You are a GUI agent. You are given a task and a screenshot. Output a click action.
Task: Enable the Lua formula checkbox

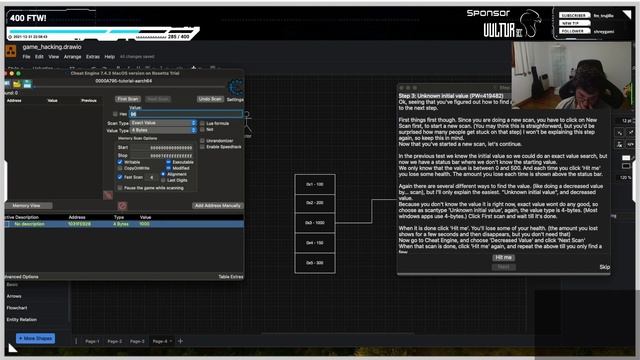(x=202, y=123)
